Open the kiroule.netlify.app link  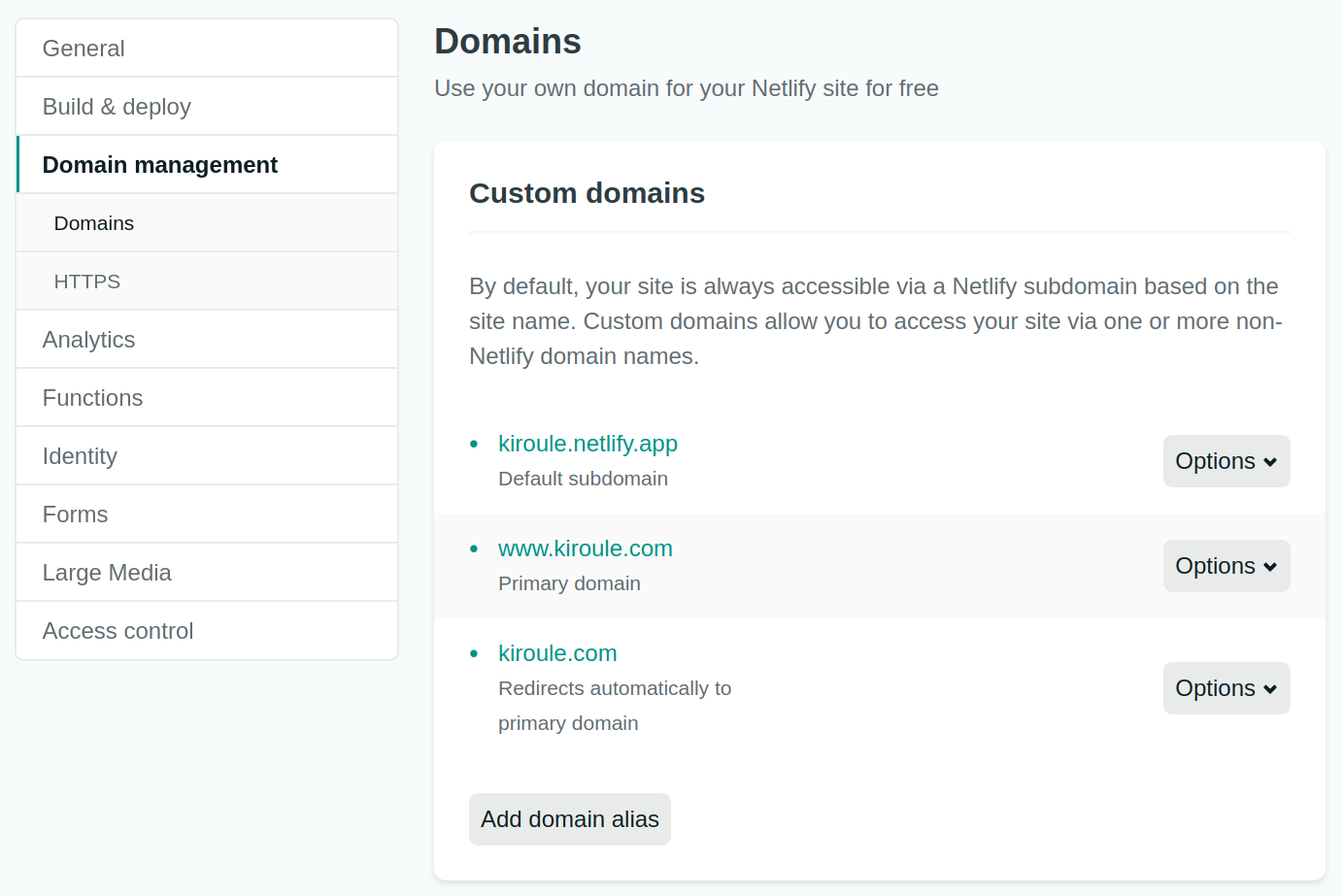[x=588, y=444]
